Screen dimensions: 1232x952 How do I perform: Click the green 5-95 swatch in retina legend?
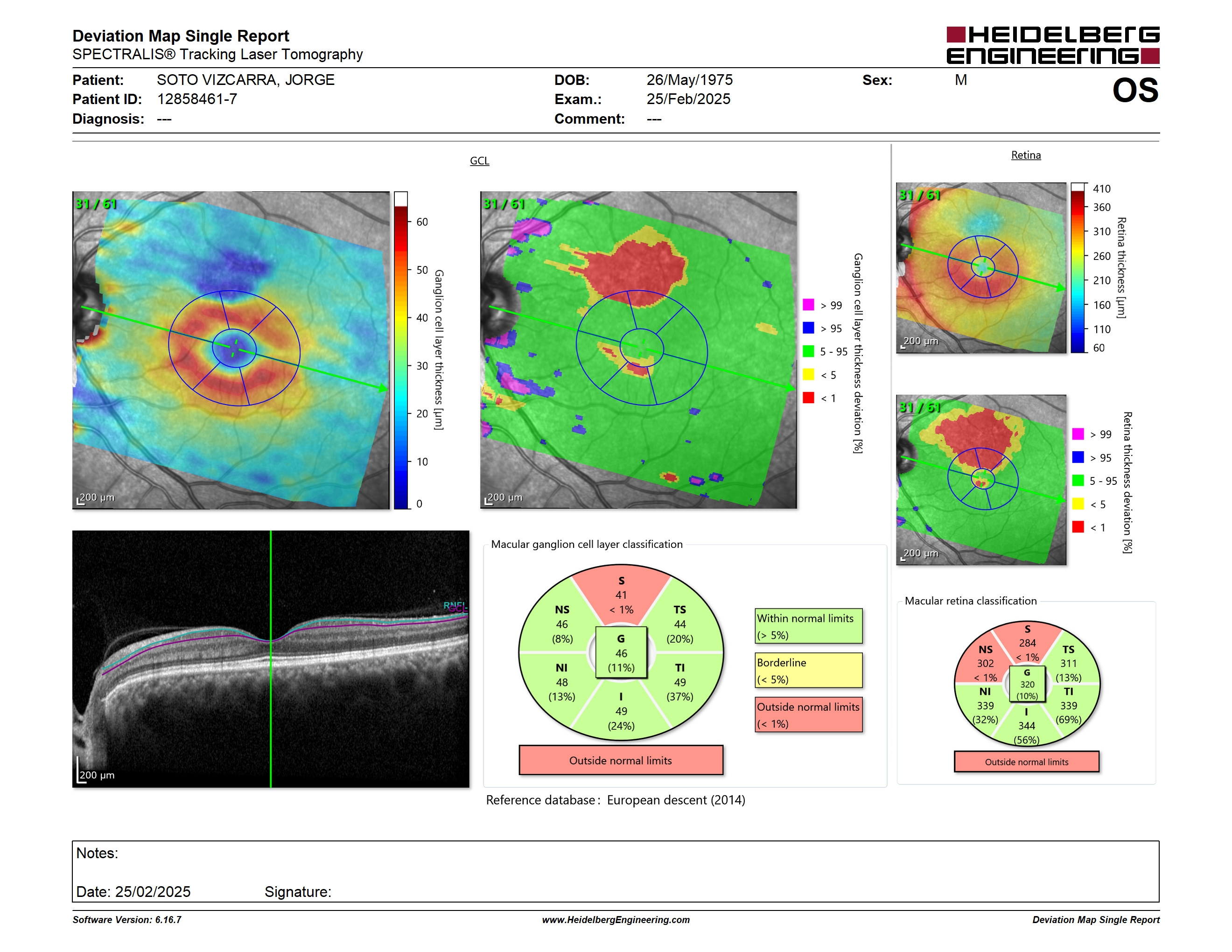pos(1078,481)
